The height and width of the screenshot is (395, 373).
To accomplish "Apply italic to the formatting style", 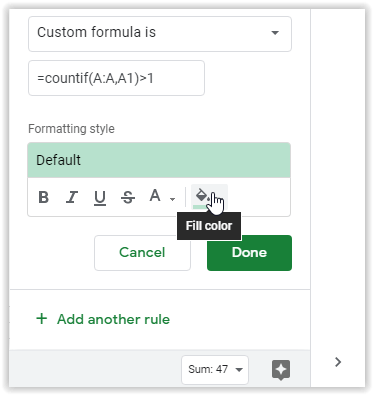I will 72,197.
